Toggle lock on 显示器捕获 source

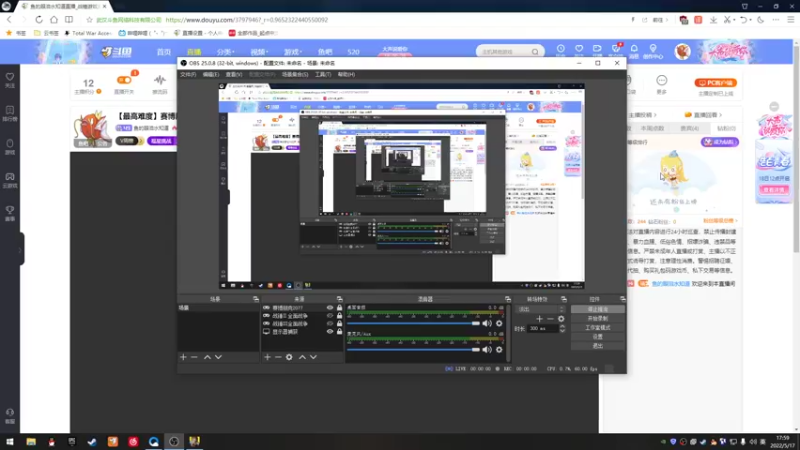point(339,332)
